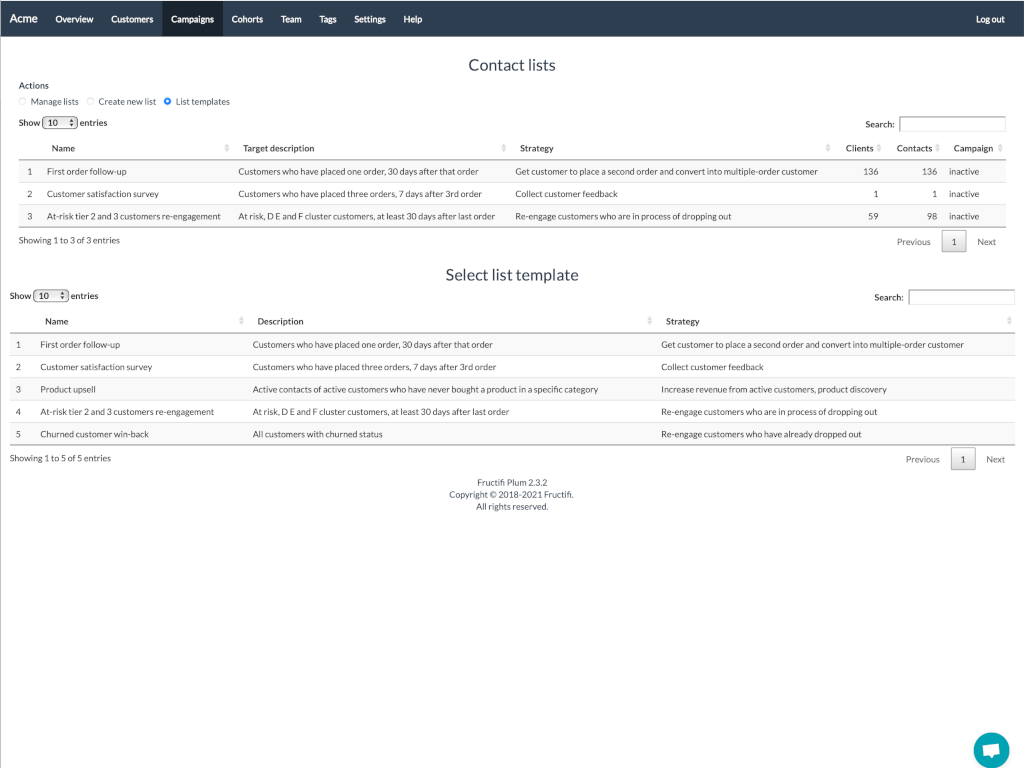Sort contact lists by Target description arrows
Viewport: 1024px width, 768px height.
pos(505,148)
